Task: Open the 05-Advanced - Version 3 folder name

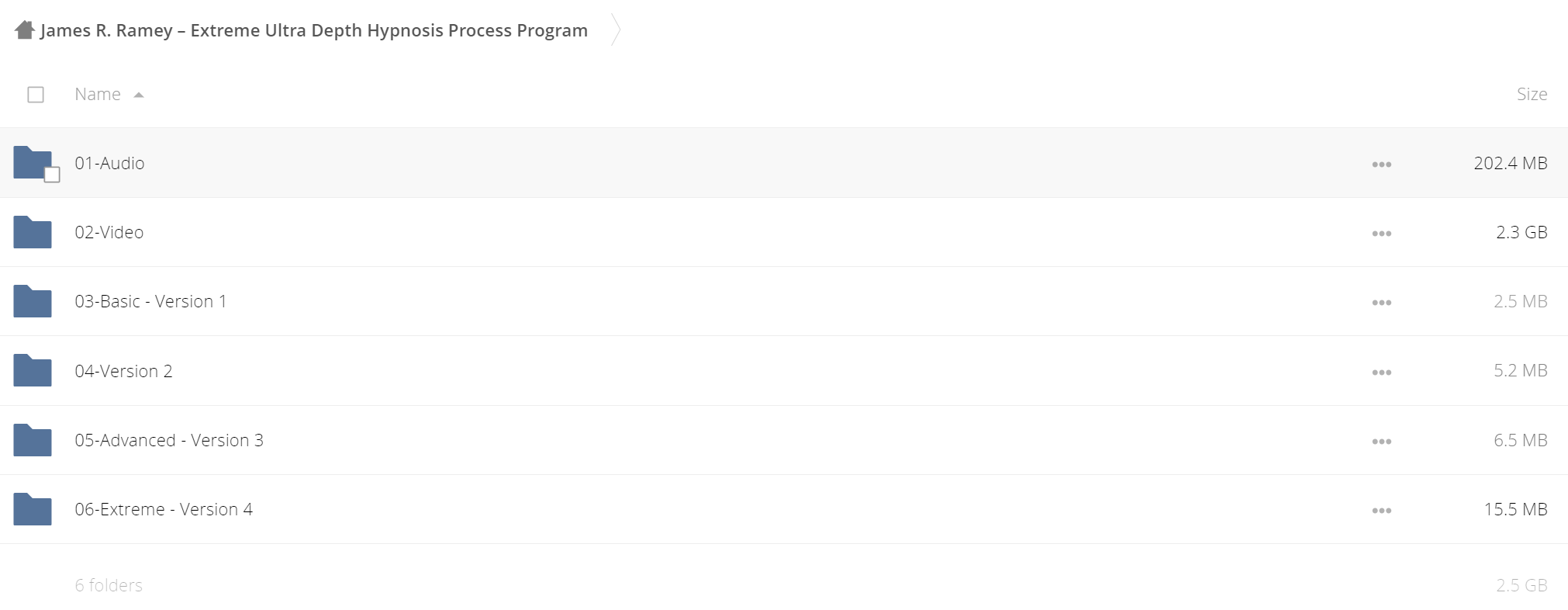Action: click(169, 440)
